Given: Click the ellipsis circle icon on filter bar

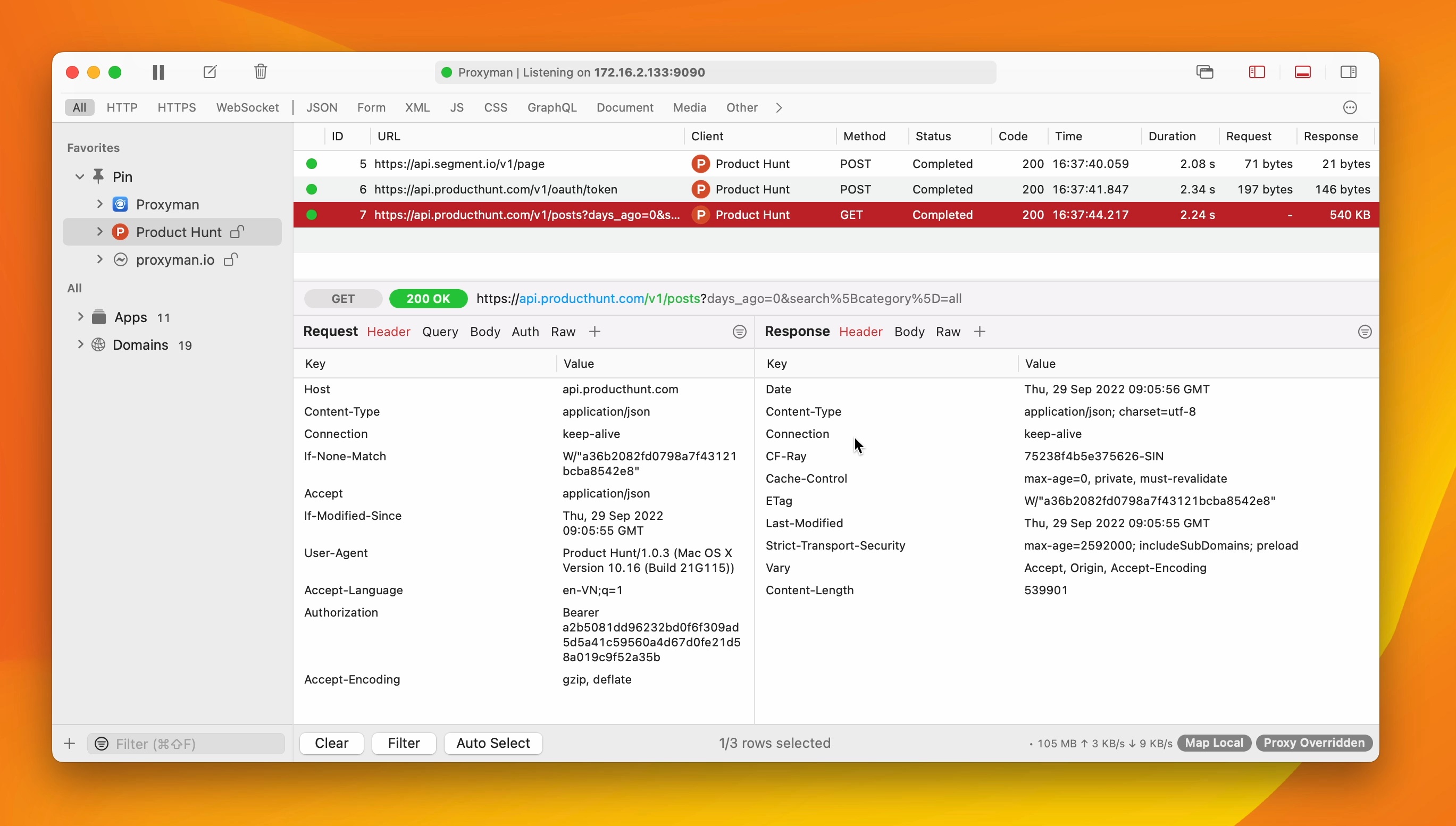Looking at the screenshot, I should pos(1350,108).
